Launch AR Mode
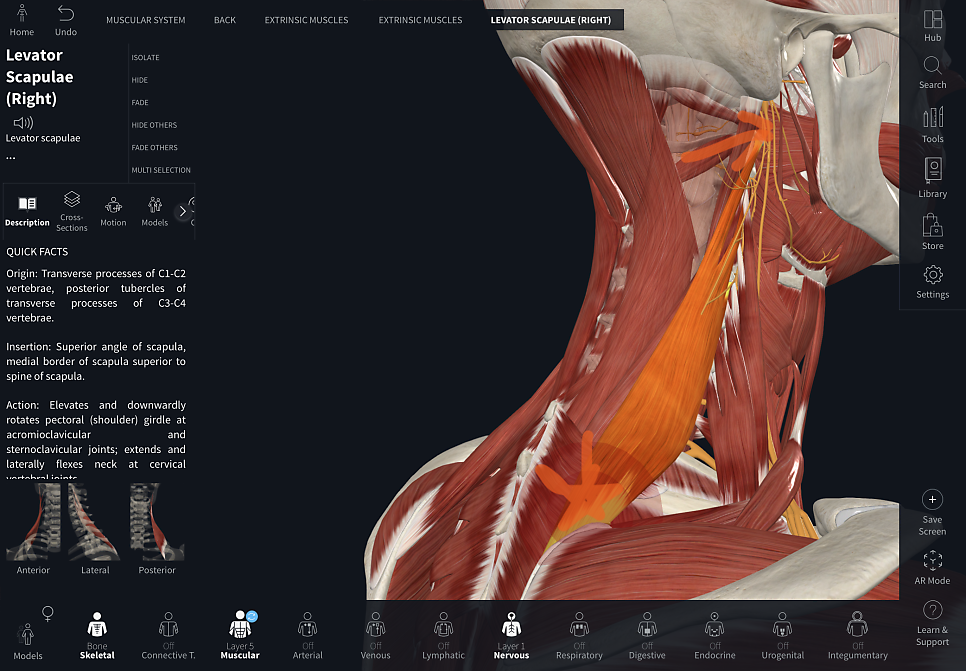Screen dimensions: 966x671 coord(932,568)
